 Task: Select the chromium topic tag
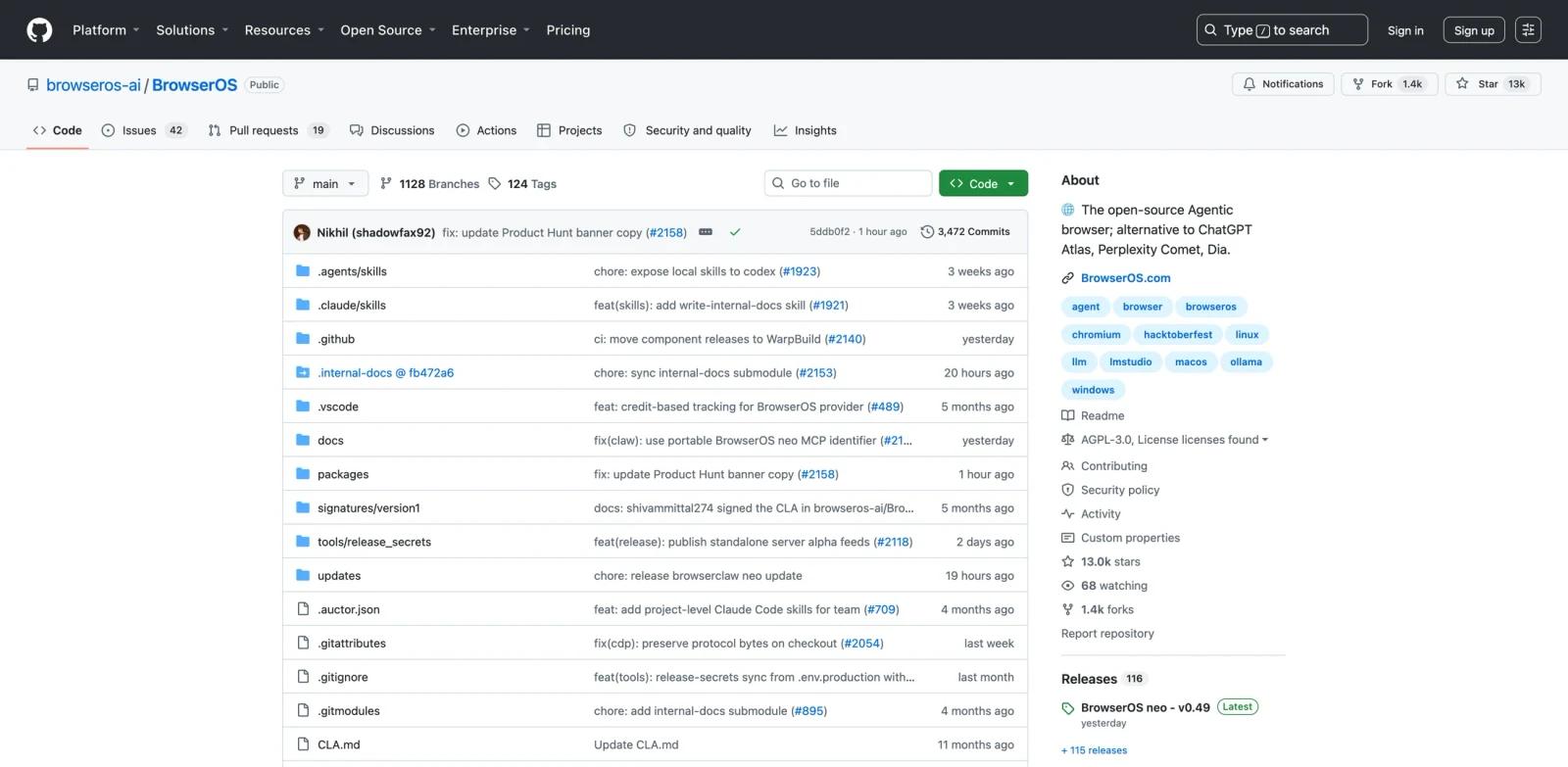[x=1096, y=335]
